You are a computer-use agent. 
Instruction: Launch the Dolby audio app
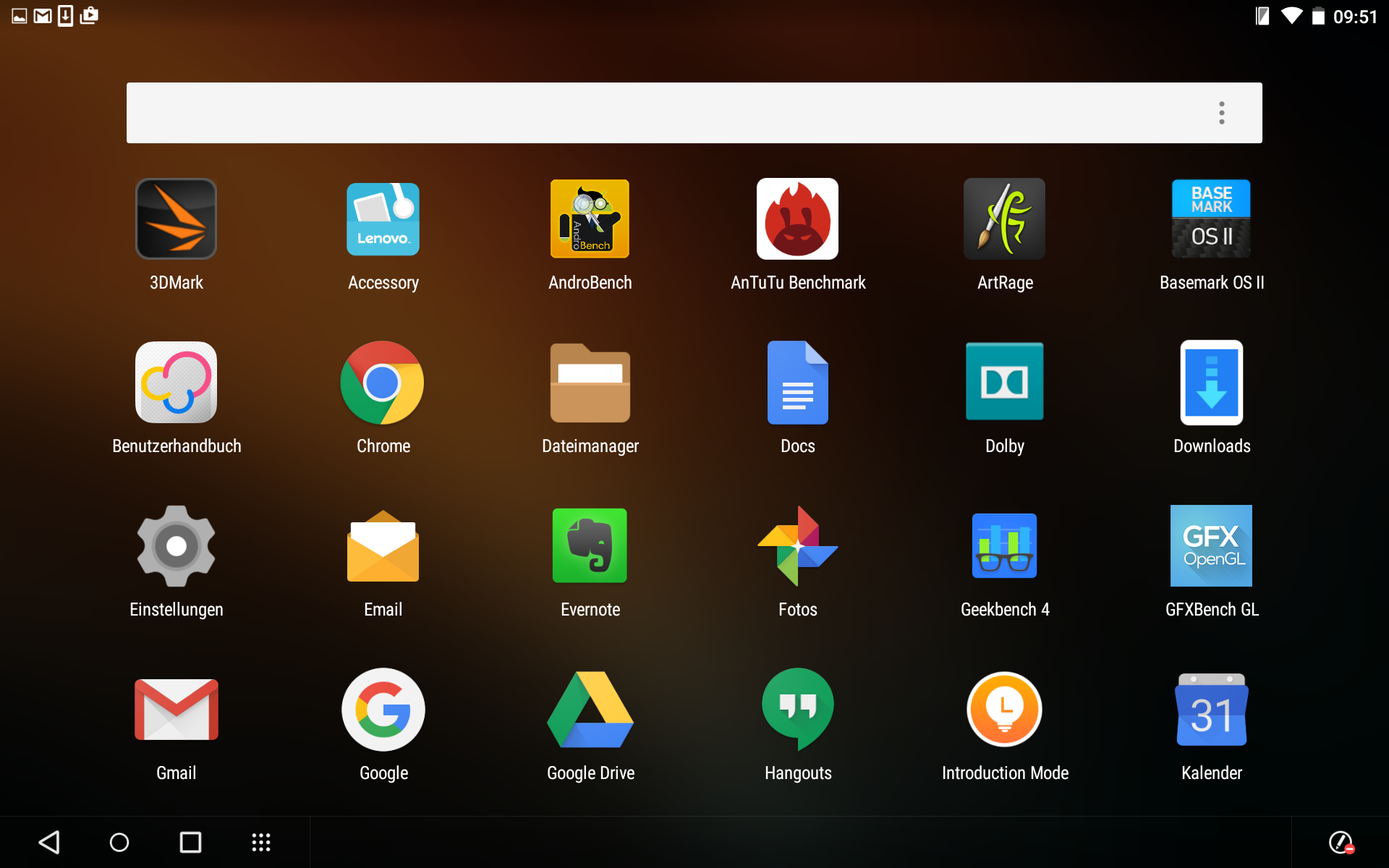[x=1005, y=383]
